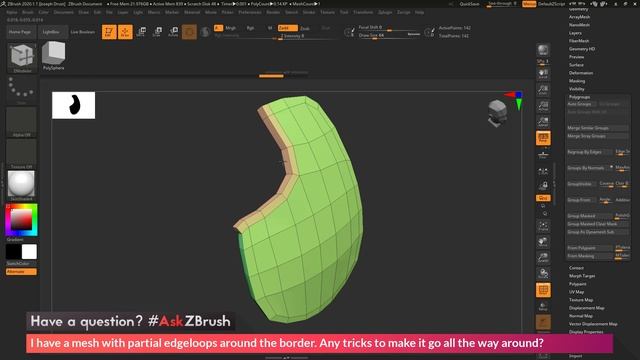Click the AAHalf icon
The width and height of the screenshot is (640, 360).
click(x=543, y=122)
